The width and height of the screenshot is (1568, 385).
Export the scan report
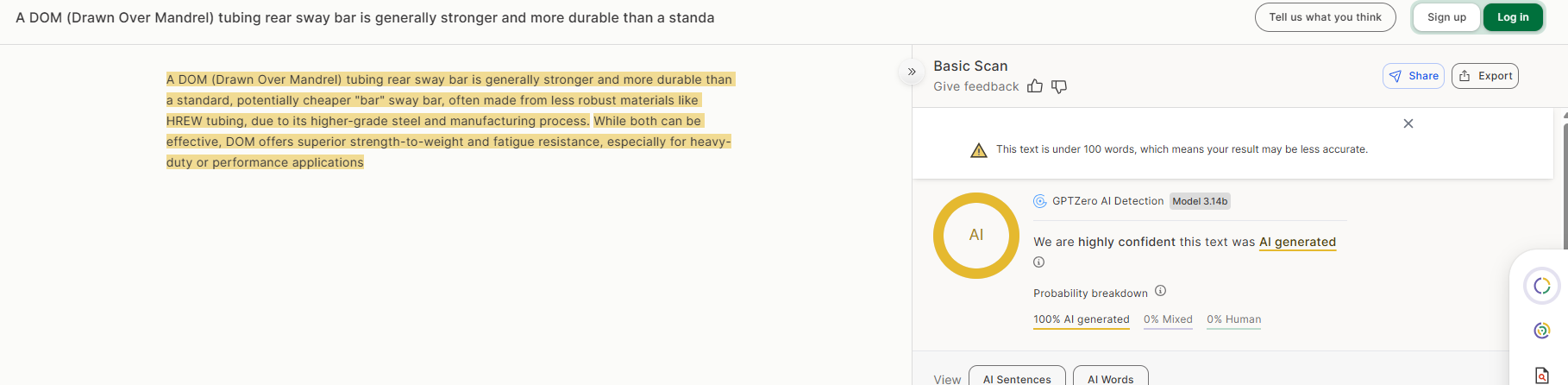(x=1484, y=76)
